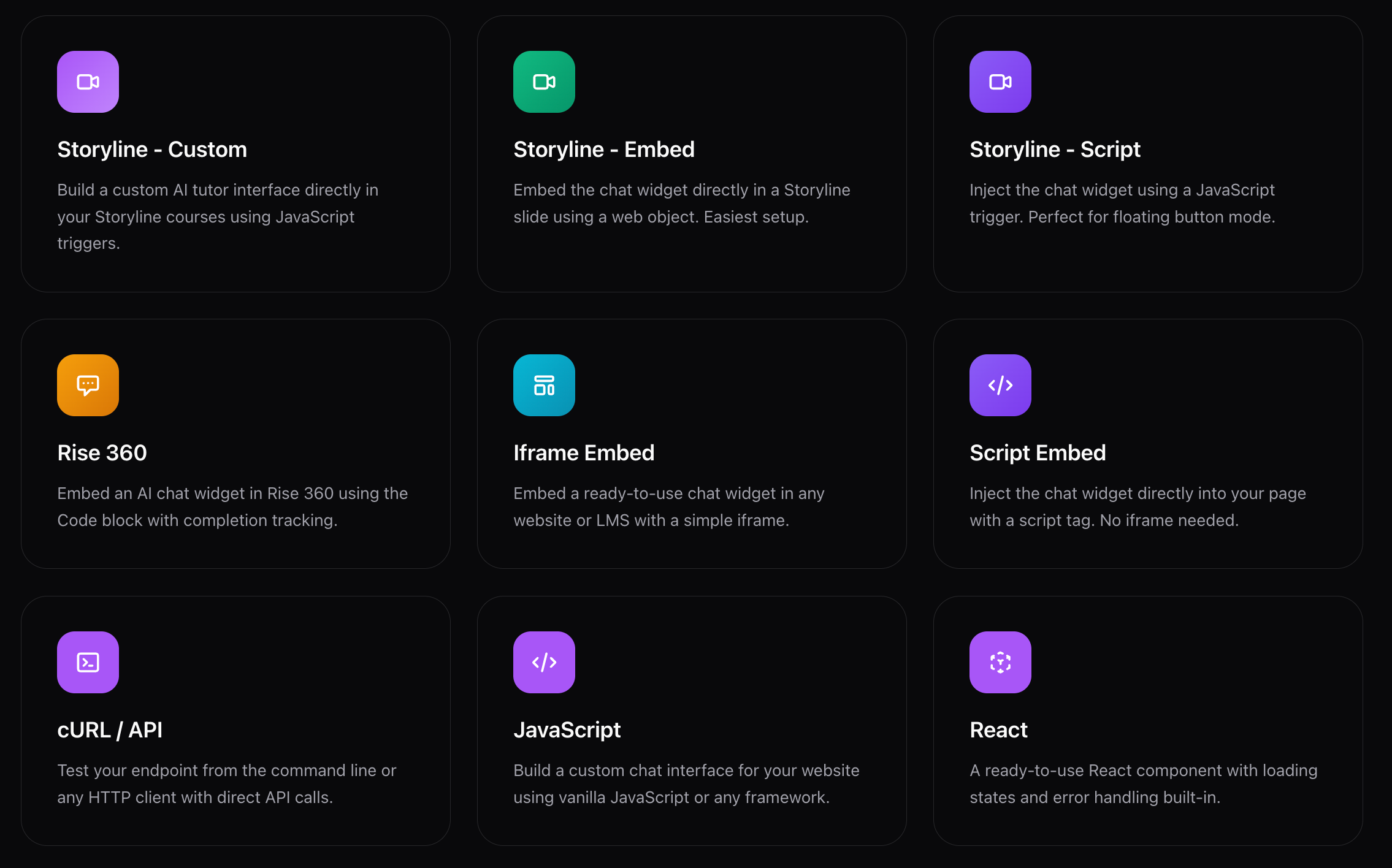Viewport: 1392px width, 868px height.
Task: Select the cURL / API option
Action: click(235, 720)
